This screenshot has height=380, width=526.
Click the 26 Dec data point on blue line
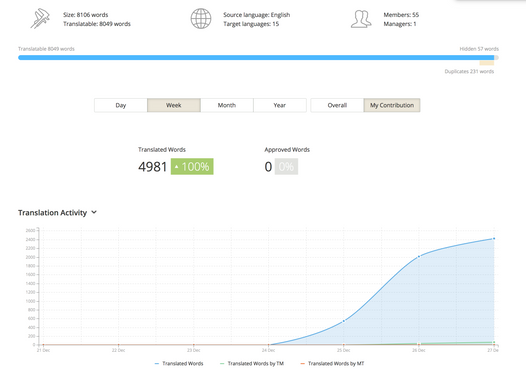click(419, 257)
